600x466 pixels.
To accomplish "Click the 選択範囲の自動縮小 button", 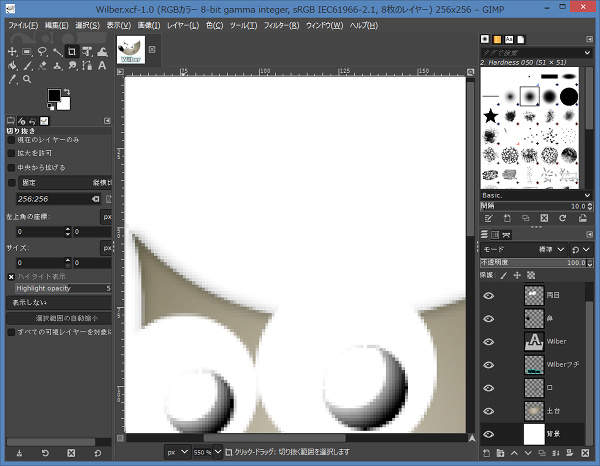I will point(60,317).
